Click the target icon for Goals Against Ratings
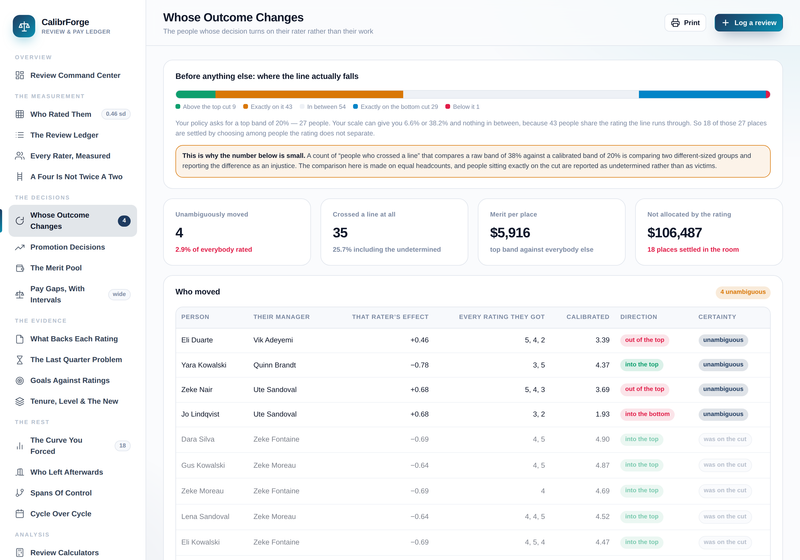The width and height of the screenshot is (800, 560). tap(19, 380)
